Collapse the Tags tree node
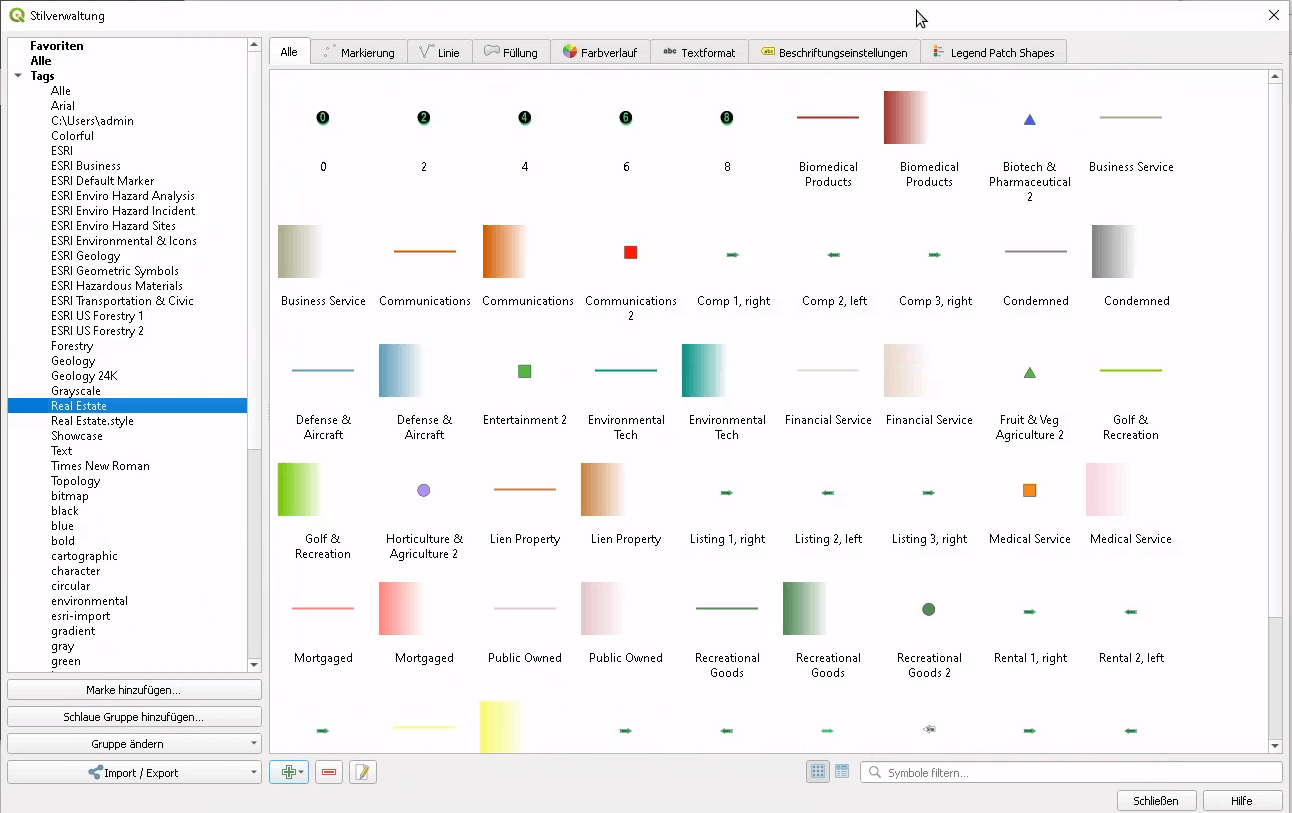The height and width of the screenshot is (813, 1292). click(x=18, y=76)
